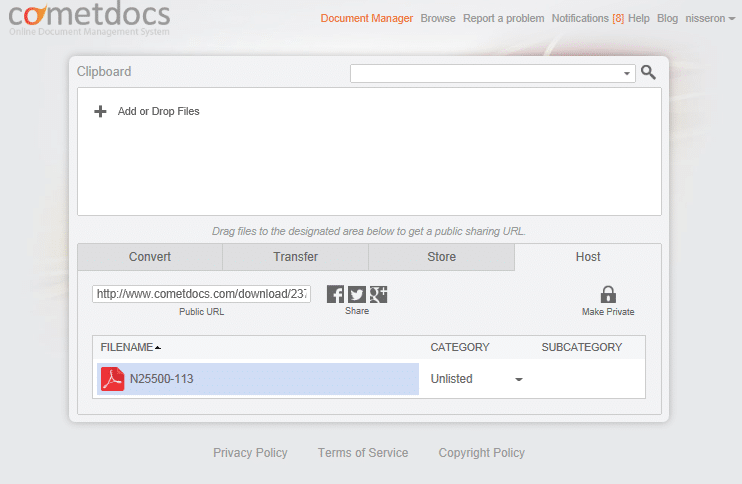The height and width of the screenshot is (484, 742).
Task: Click the PDF icon for N25500-113
Action: [x=112, y=379]
